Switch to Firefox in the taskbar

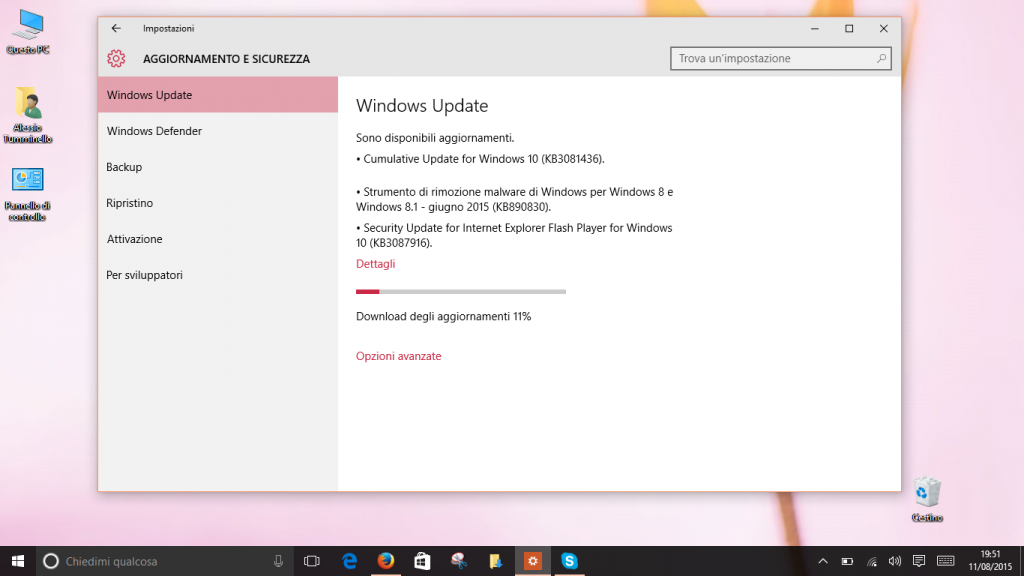[x=386, y=561]
